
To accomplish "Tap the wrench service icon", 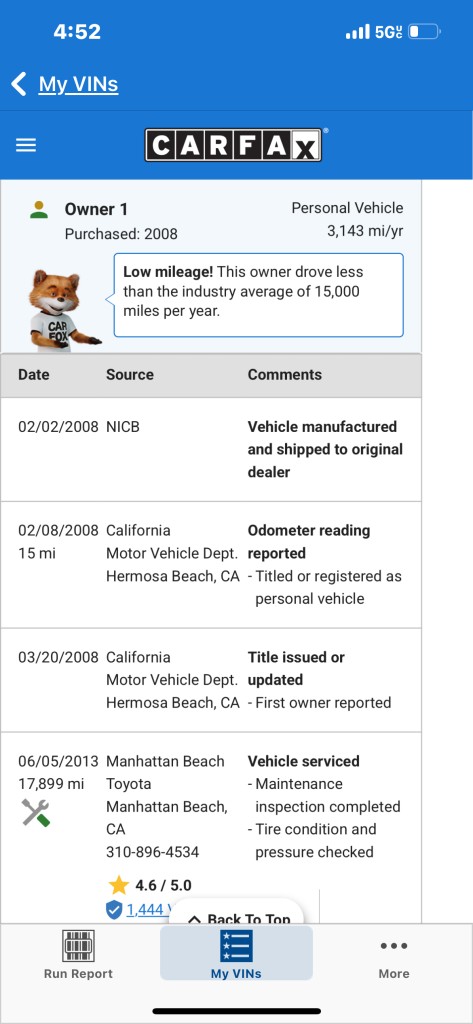I will [35, 812].
